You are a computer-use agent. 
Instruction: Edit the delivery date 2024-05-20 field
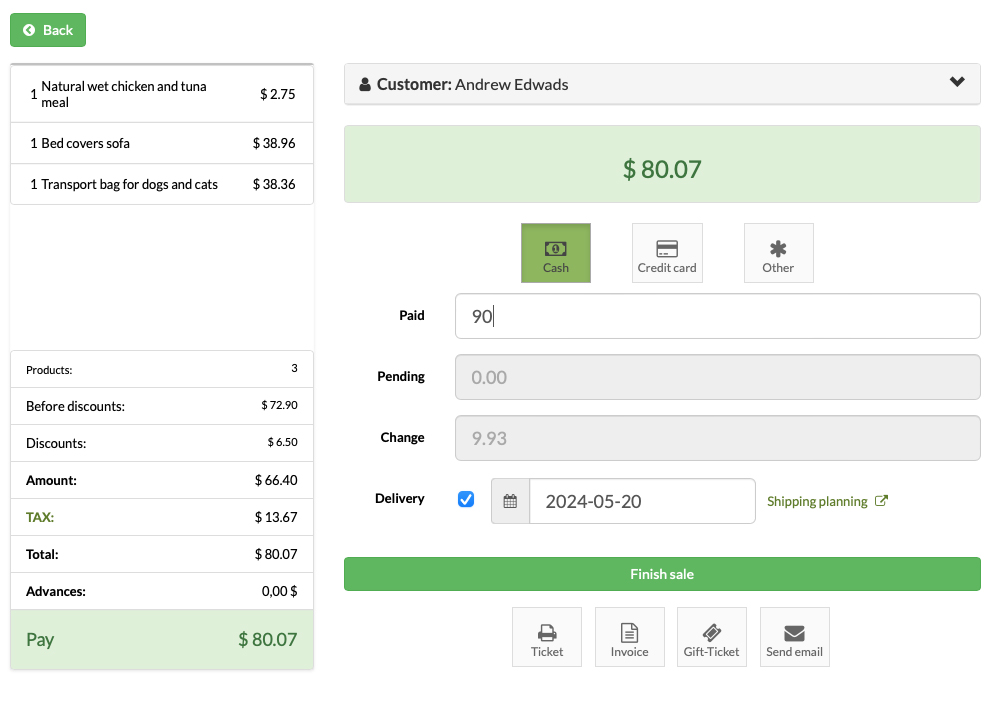(x=642, y=501)
